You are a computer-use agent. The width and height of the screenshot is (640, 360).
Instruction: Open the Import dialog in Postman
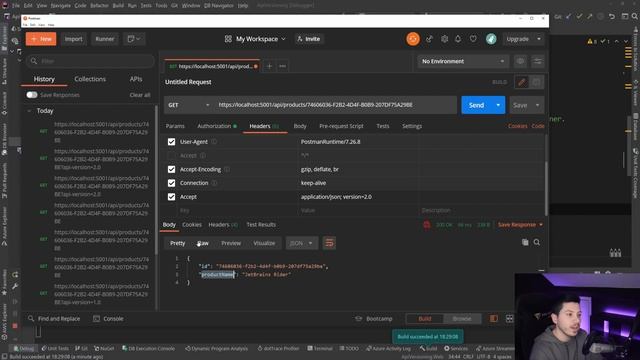(x=73, y=39)
